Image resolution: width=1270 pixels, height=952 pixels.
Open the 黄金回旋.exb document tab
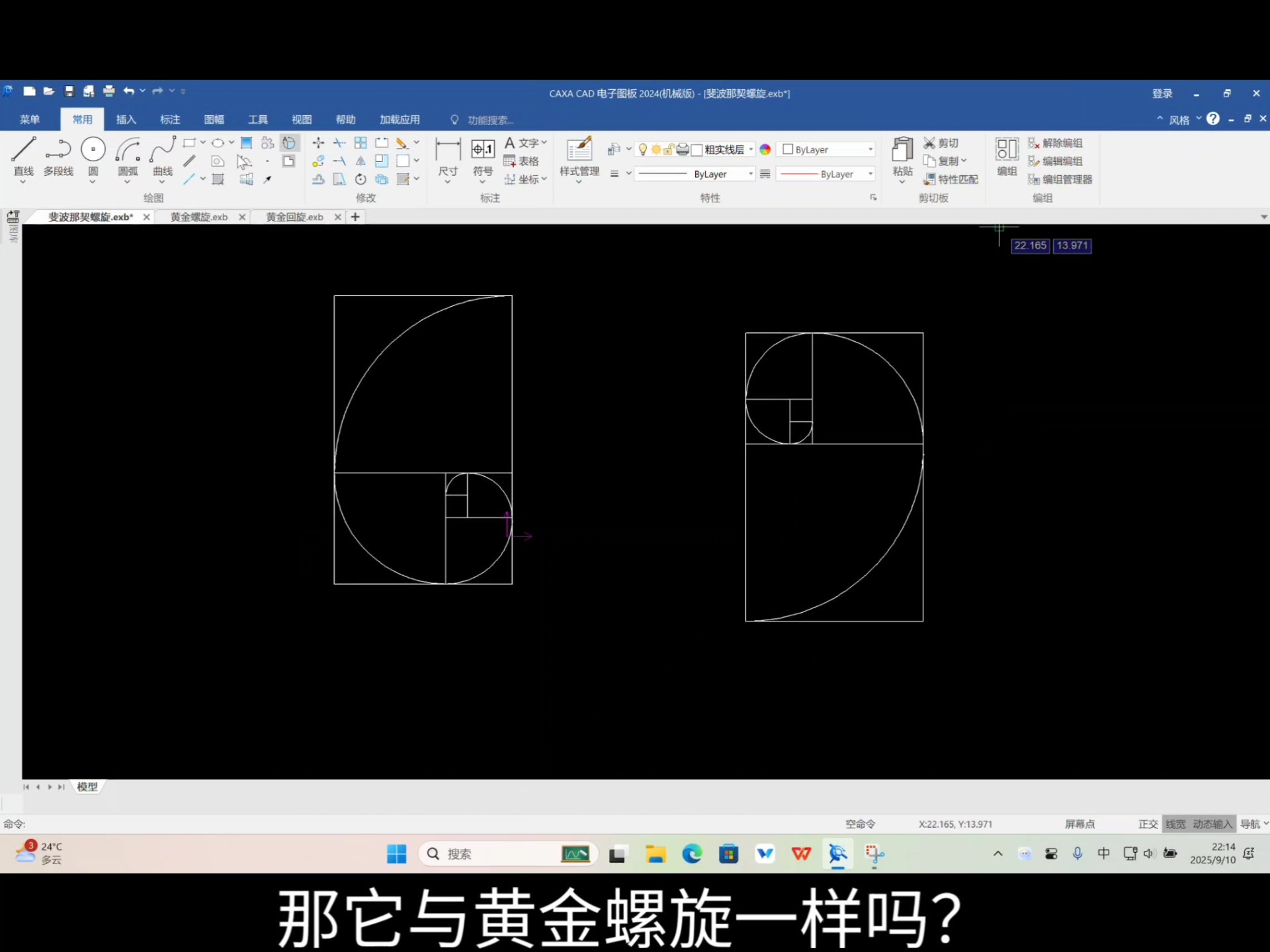pyautogui.click(x=294, y=217)
